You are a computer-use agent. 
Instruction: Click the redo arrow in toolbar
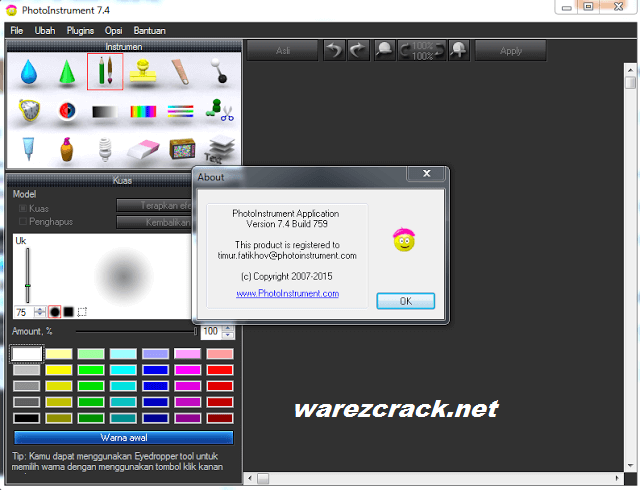[x=358, y=51]
